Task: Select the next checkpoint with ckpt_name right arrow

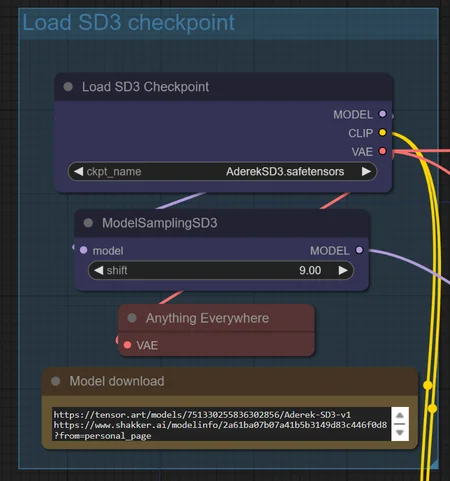Action: click(366, 172)
